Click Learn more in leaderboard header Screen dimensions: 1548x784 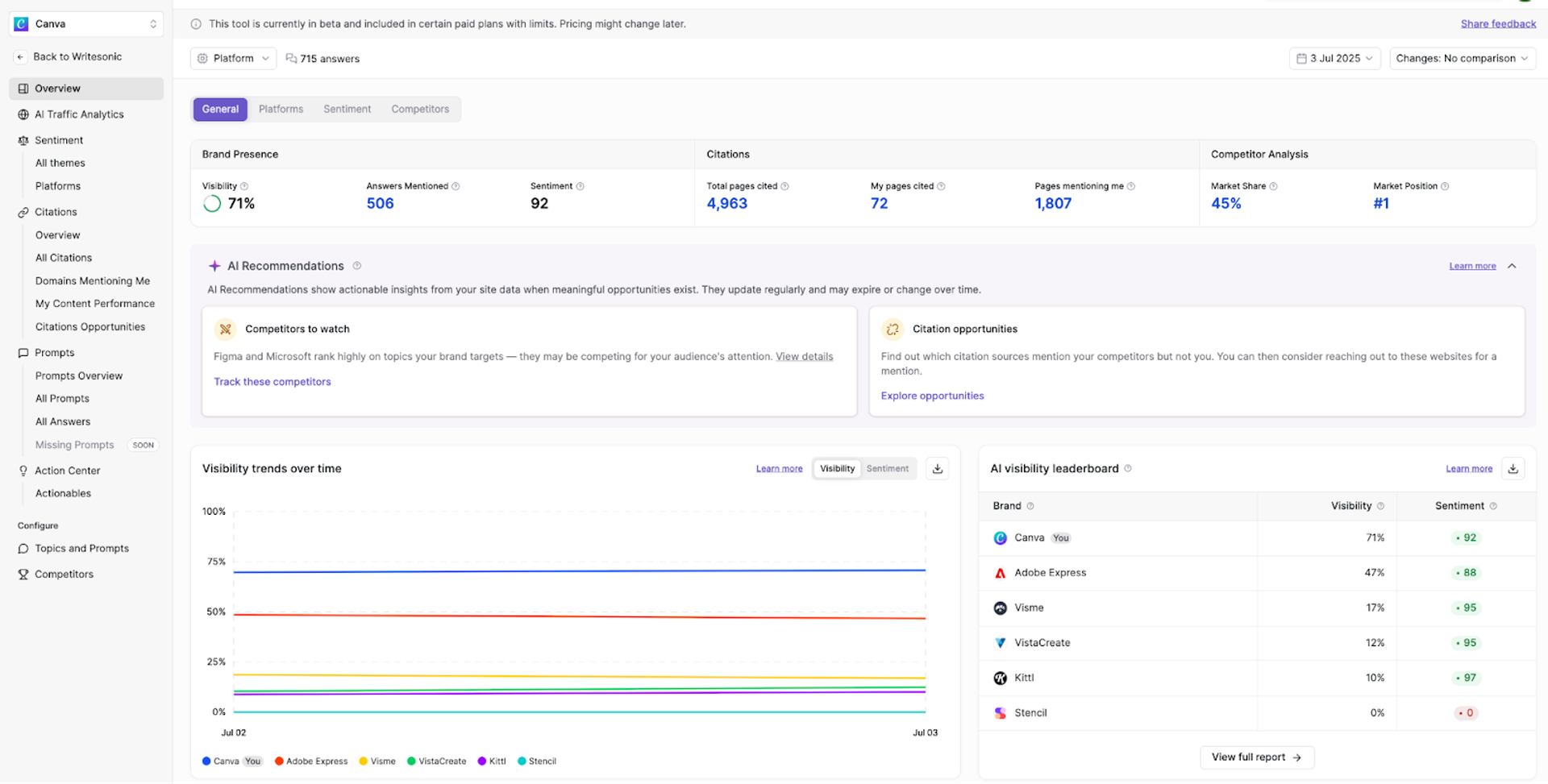(1469, 469)
